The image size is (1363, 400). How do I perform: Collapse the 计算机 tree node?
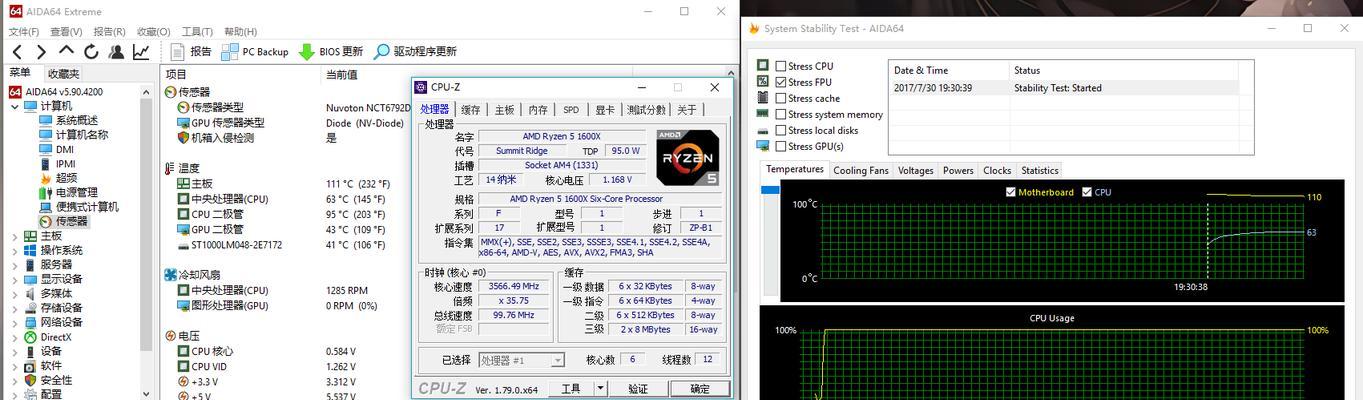[x=14, y=106]
